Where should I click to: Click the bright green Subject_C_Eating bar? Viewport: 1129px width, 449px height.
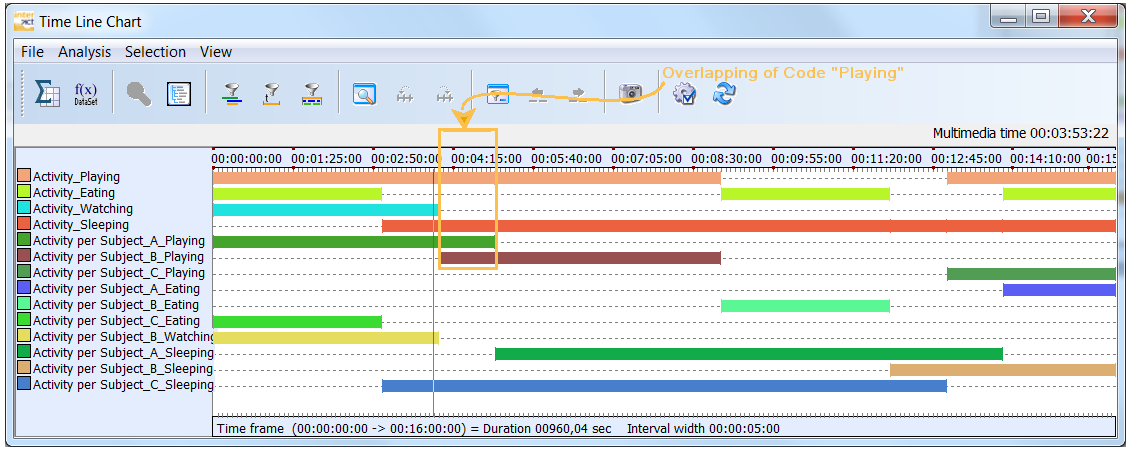tap(297, 322)
